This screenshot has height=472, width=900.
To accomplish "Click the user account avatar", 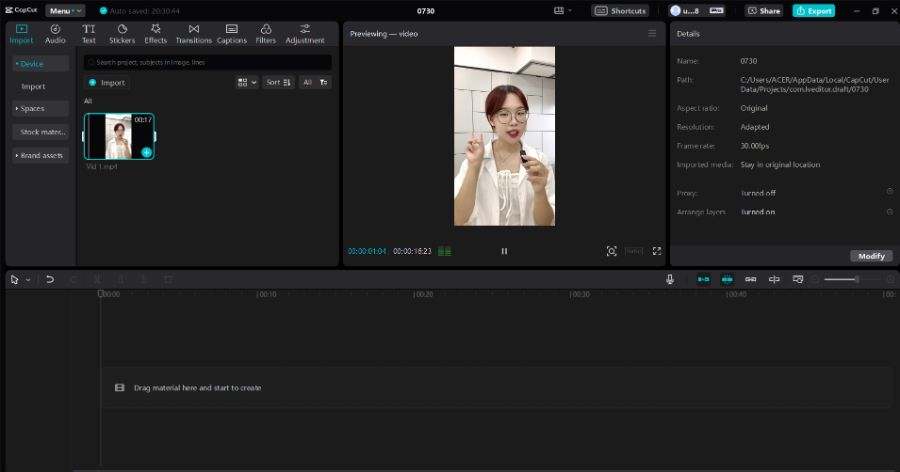I will [x=675, y=11].
